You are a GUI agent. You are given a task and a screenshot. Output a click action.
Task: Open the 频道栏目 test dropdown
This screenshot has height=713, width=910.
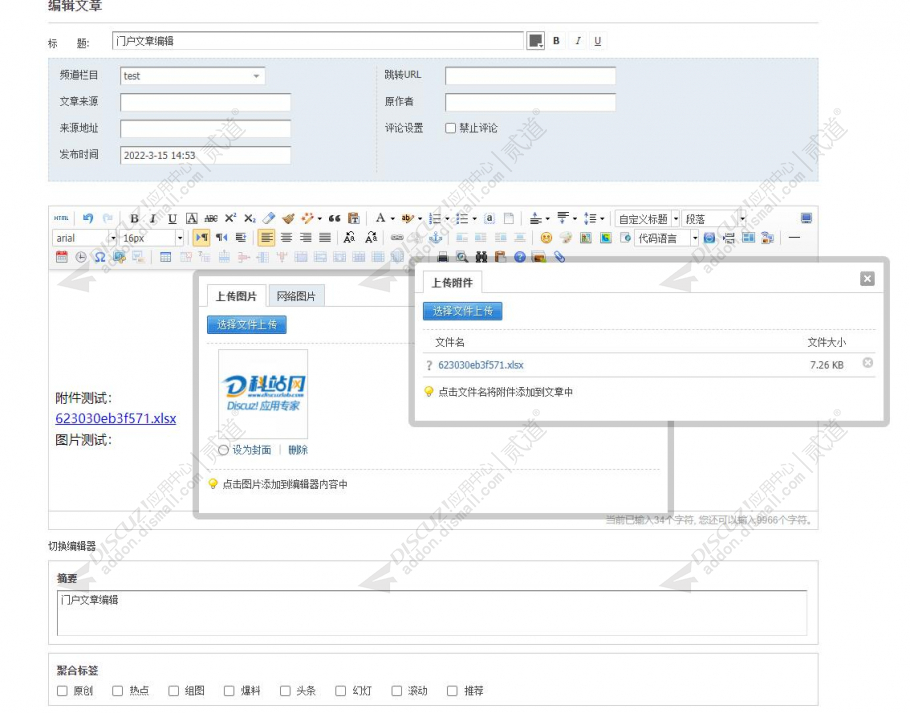(193, 76)
